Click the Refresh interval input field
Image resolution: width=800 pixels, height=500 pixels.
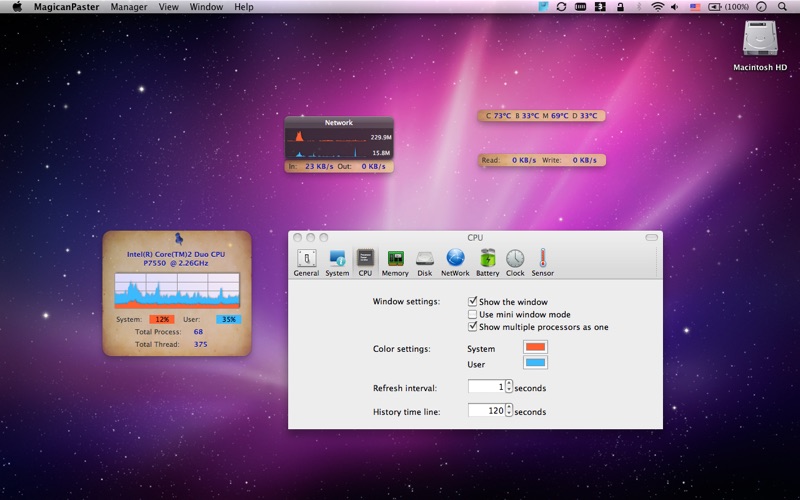pyautogui.click(x=486, y=387)
